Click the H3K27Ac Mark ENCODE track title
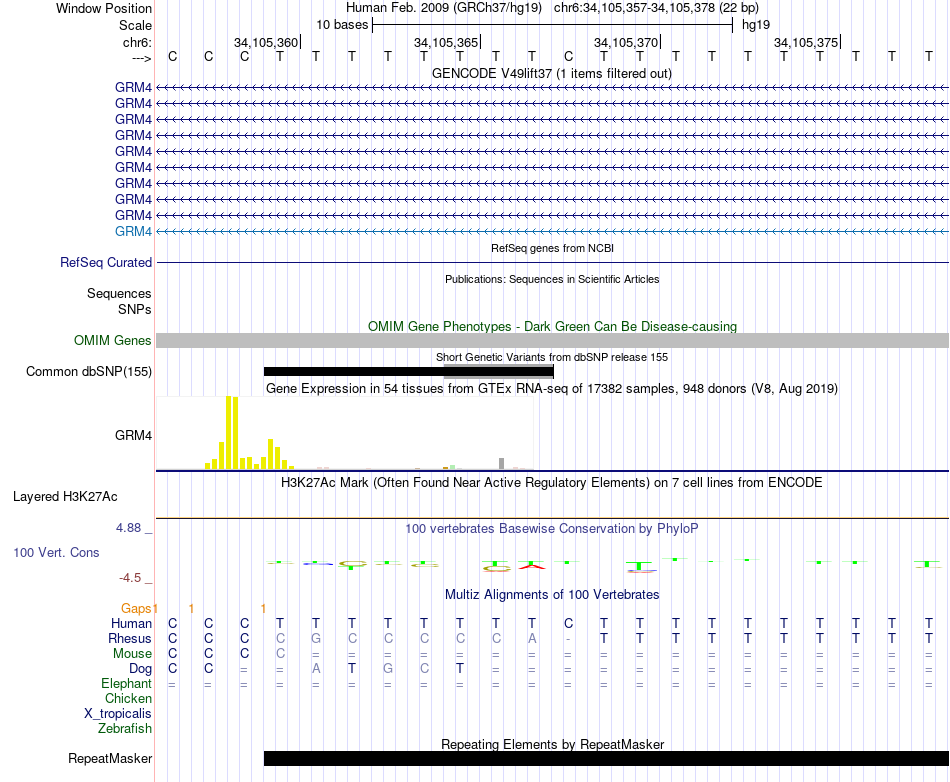The image size is (950, 782). (552, 483)
